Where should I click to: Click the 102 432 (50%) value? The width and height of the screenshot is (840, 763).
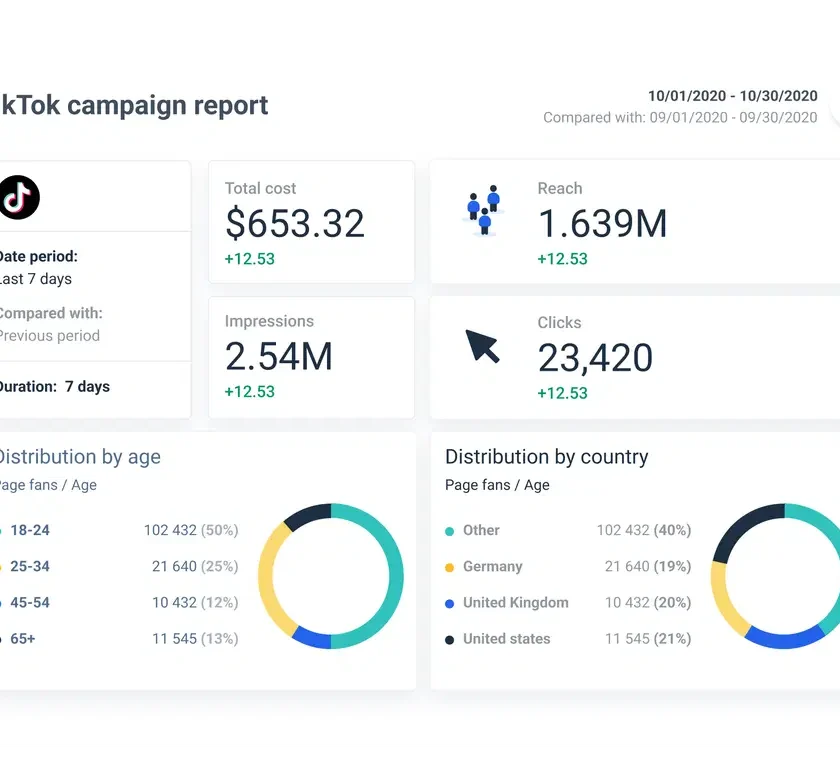coord(191,530)
